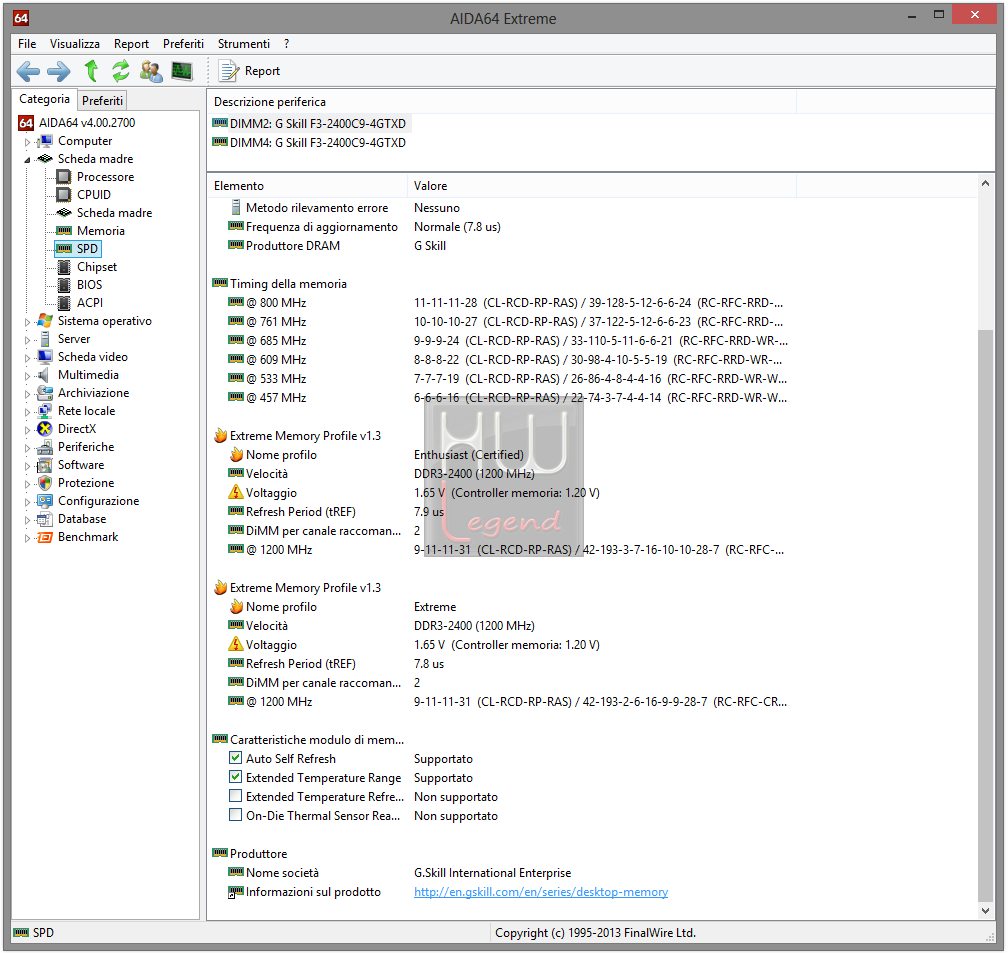Viewport: 1008px width, 953px height.
Task: Select DIMM4: G Skill F3-2400C9-4GTXD device
Action: click(x=310, y=143)
